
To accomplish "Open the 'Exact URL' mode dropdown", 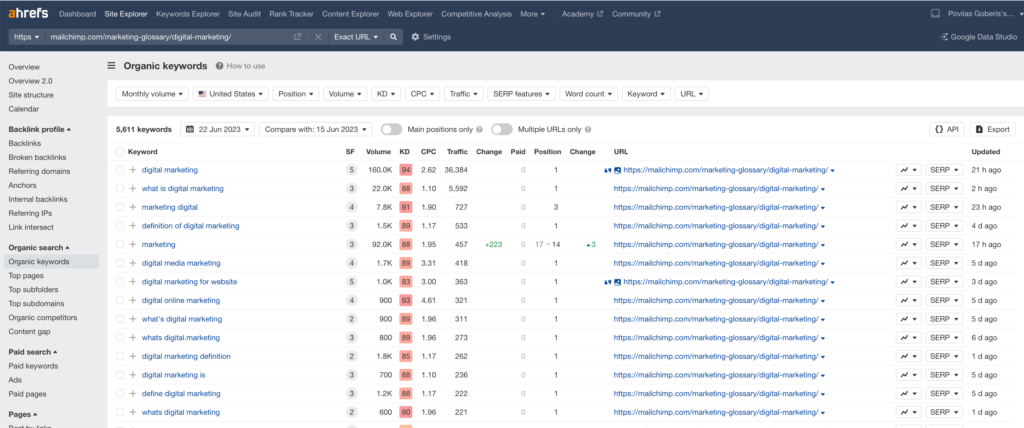I will pos(355,37).
